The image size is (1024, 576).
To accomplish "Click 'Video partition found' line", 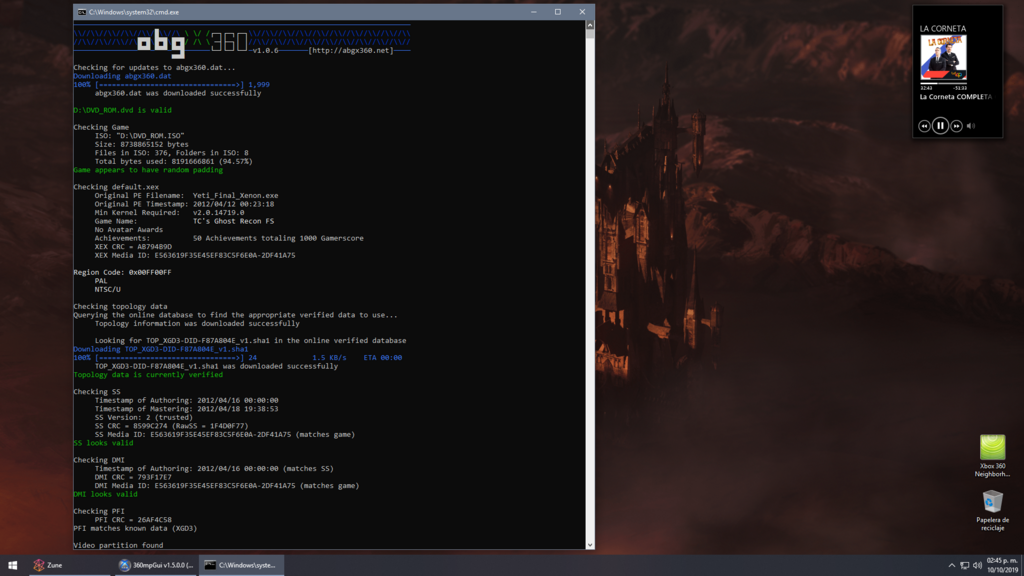I will point(118,545).
